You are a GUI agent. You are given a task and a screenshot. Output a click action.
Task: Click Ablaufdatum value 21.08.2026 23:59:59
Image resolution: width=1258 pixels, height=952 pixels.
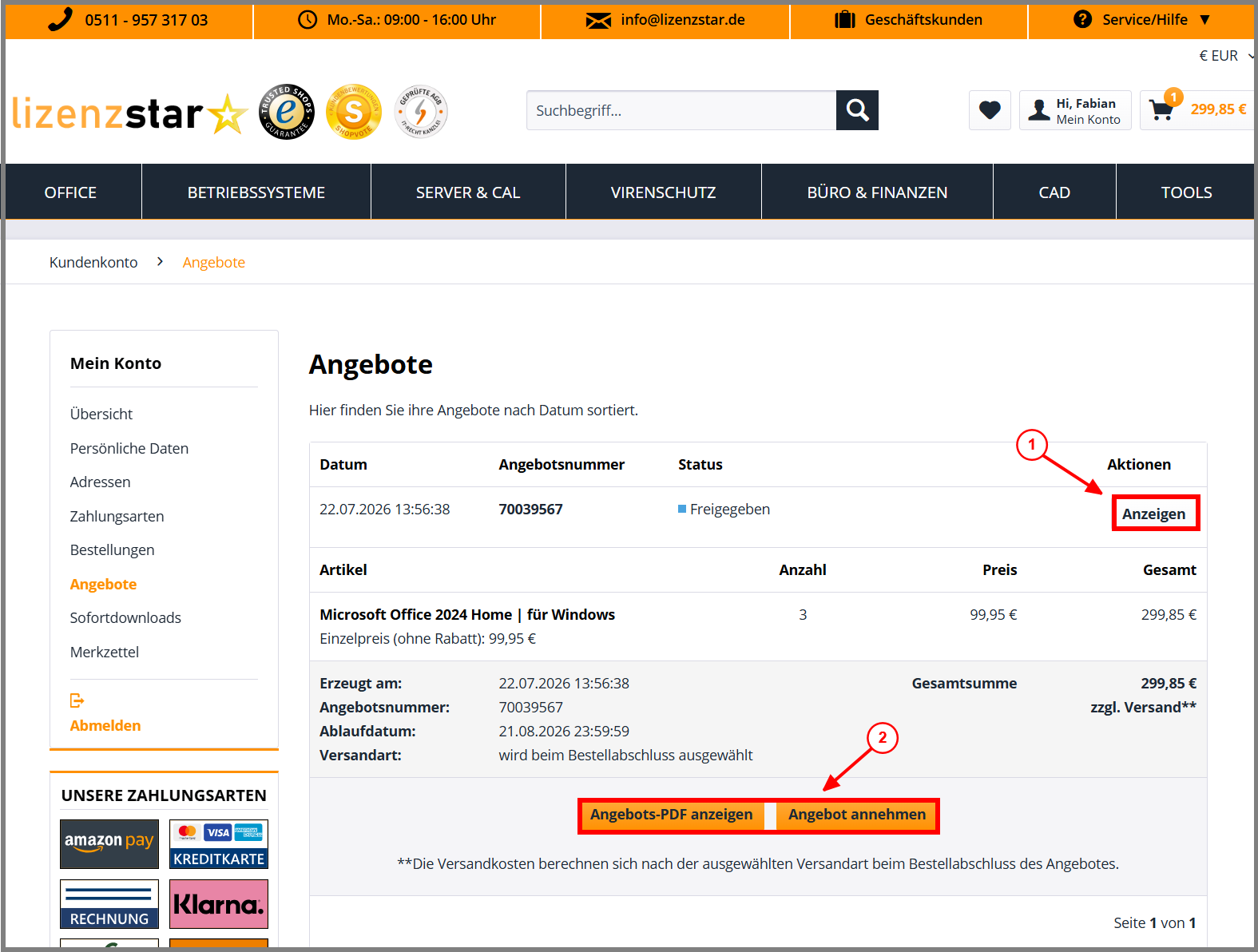564,732
